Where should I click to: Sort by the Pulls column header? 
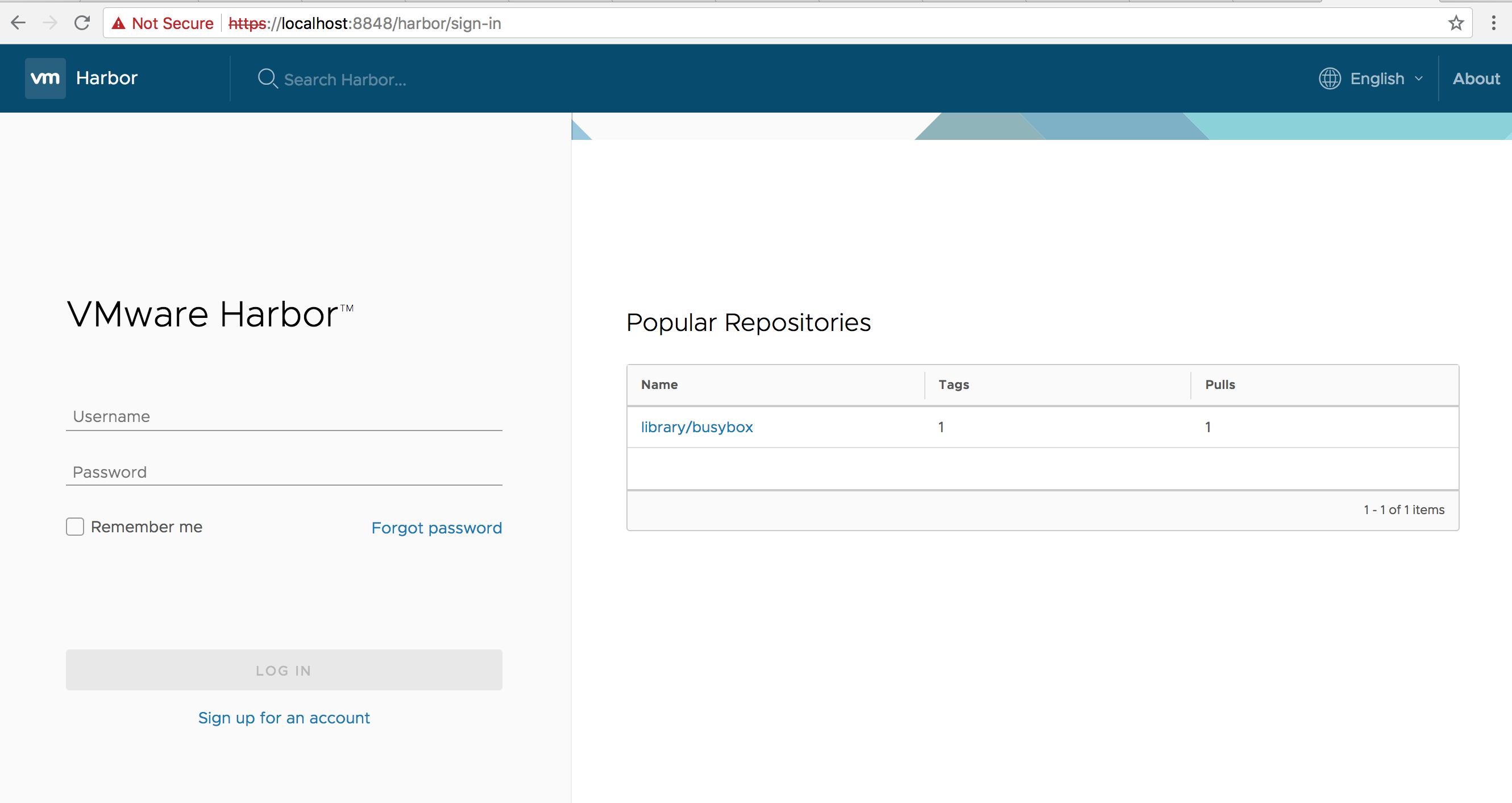(x=1220, y=385)
